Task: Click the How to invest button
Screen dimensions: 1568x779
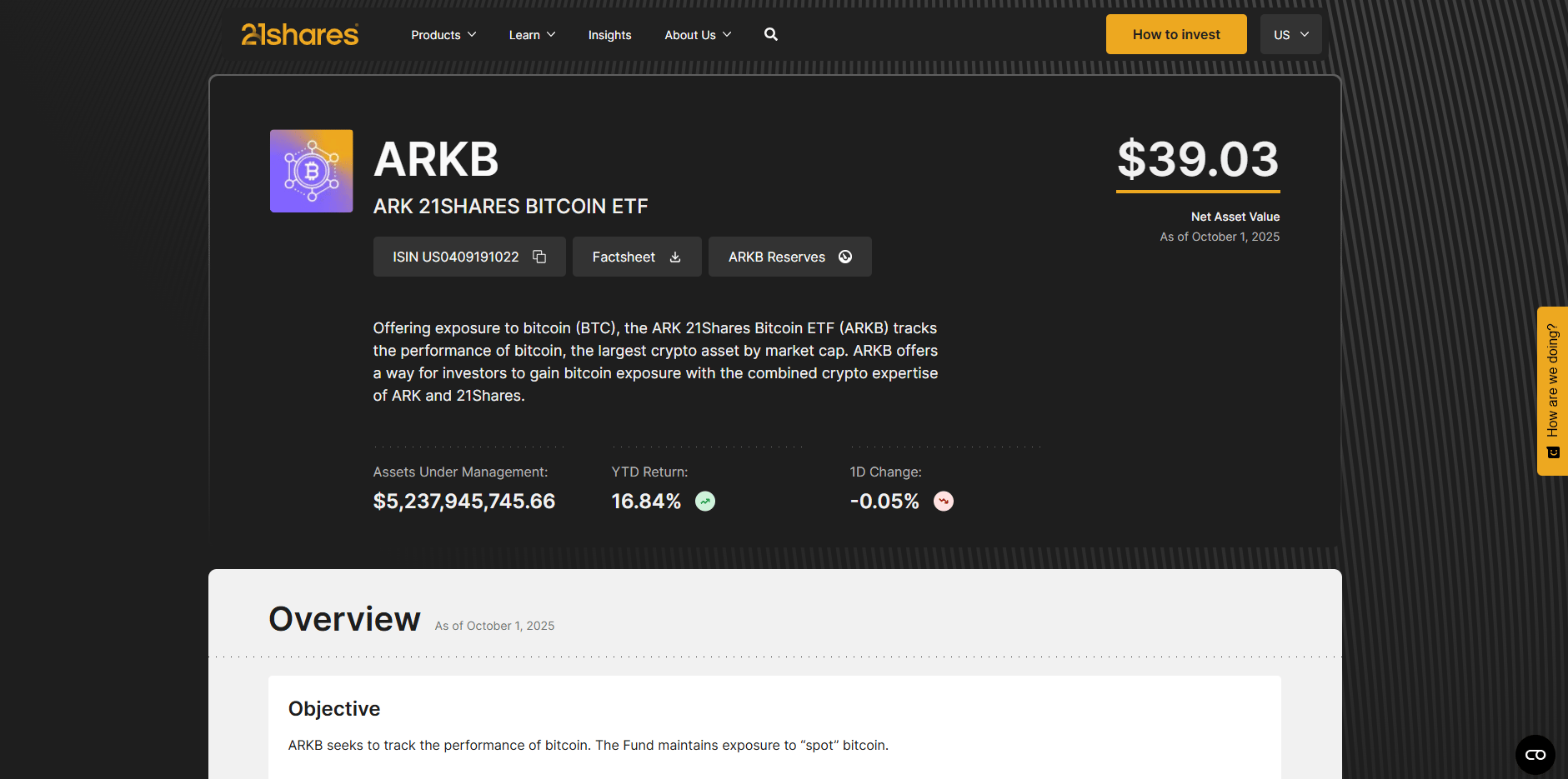Action: tap(1176, 34)
